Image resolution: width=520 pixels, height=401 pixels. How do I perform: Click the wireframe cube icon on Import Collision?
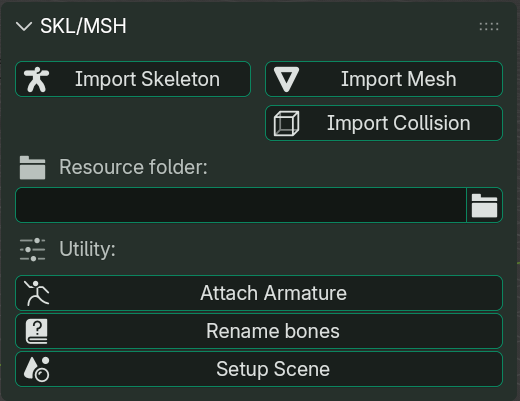pyautogui.click(x=286, y=124)
